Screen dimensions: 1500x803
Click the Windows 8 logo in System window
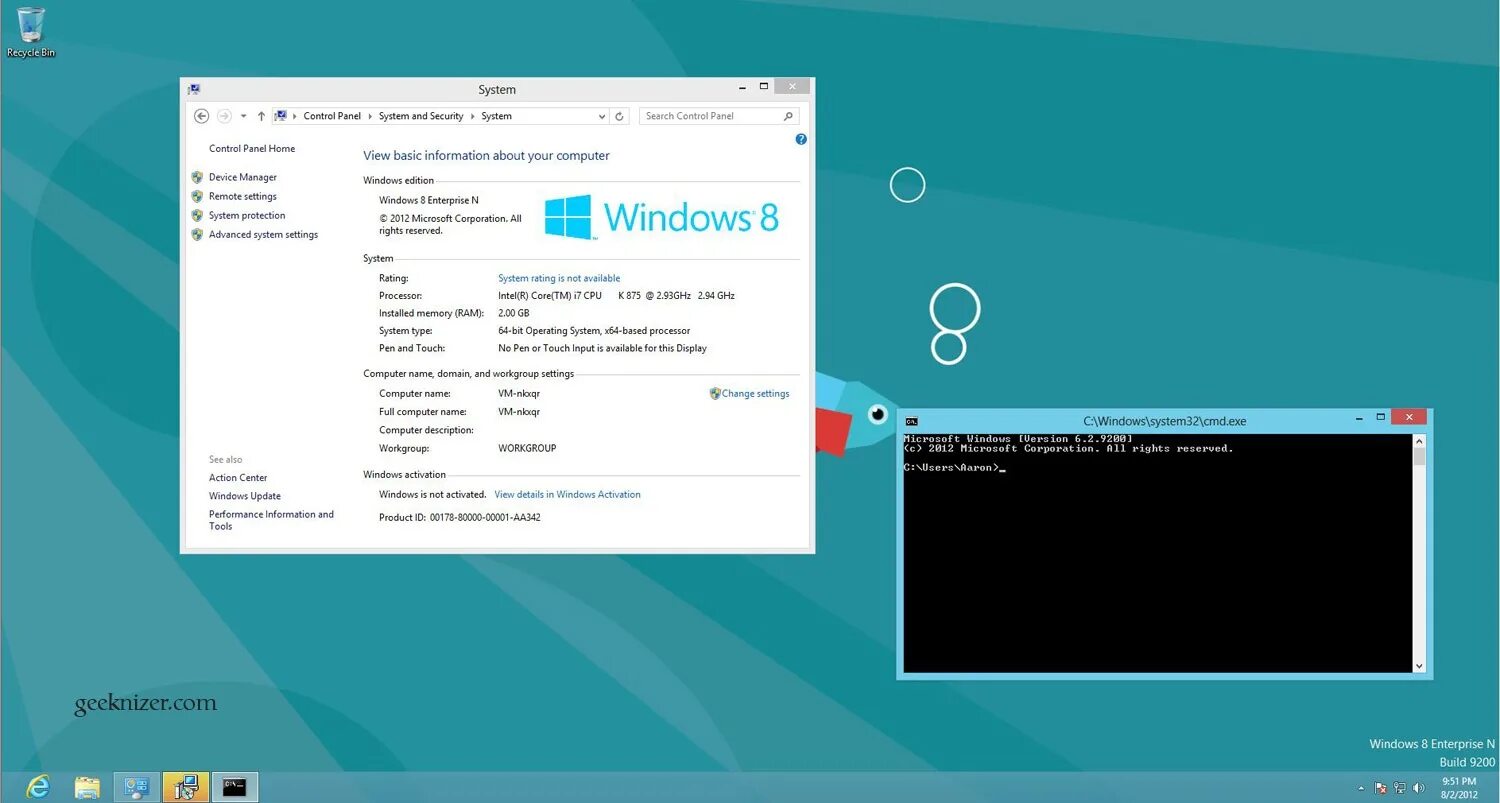click(x=661, y=217)
